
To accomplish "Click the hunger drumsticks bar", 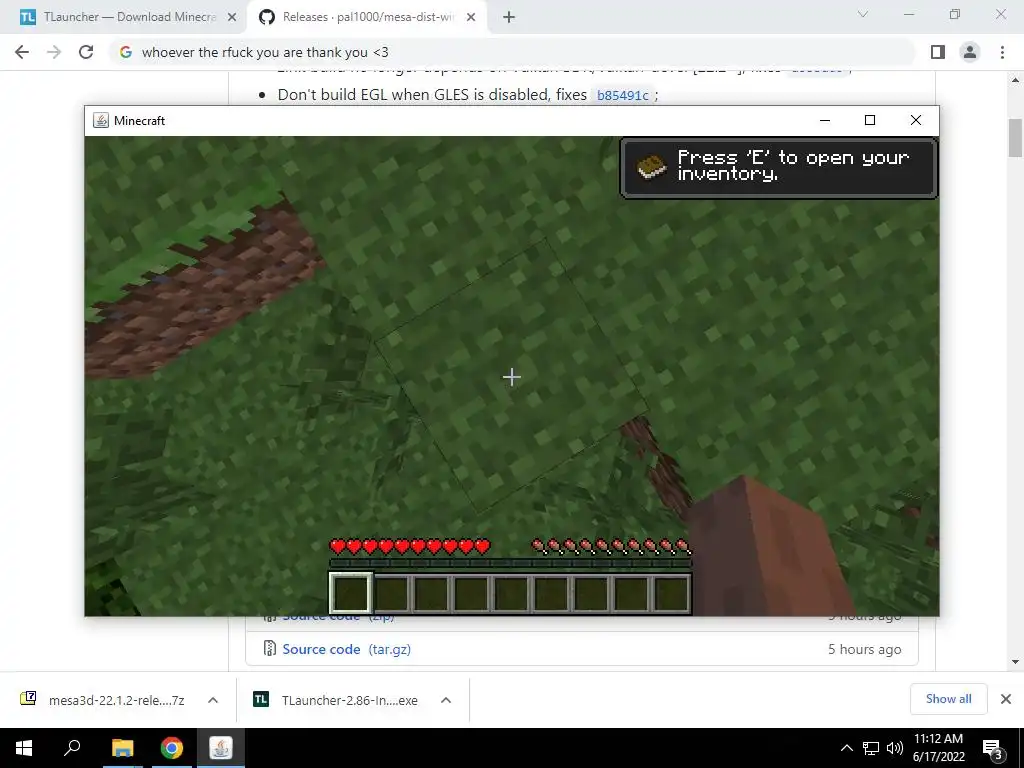I will (611, 546).
